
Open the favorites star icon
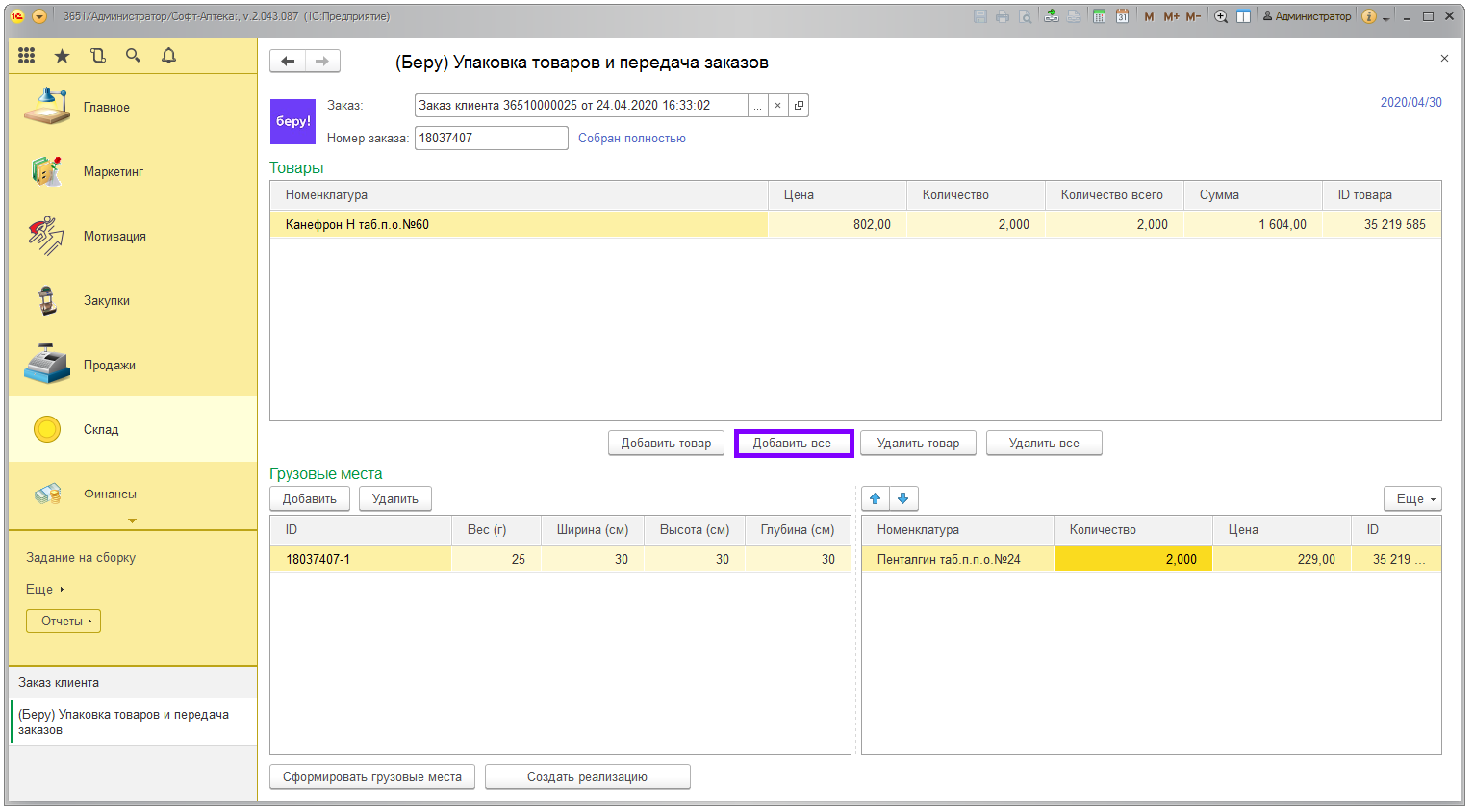pos(62,56)
